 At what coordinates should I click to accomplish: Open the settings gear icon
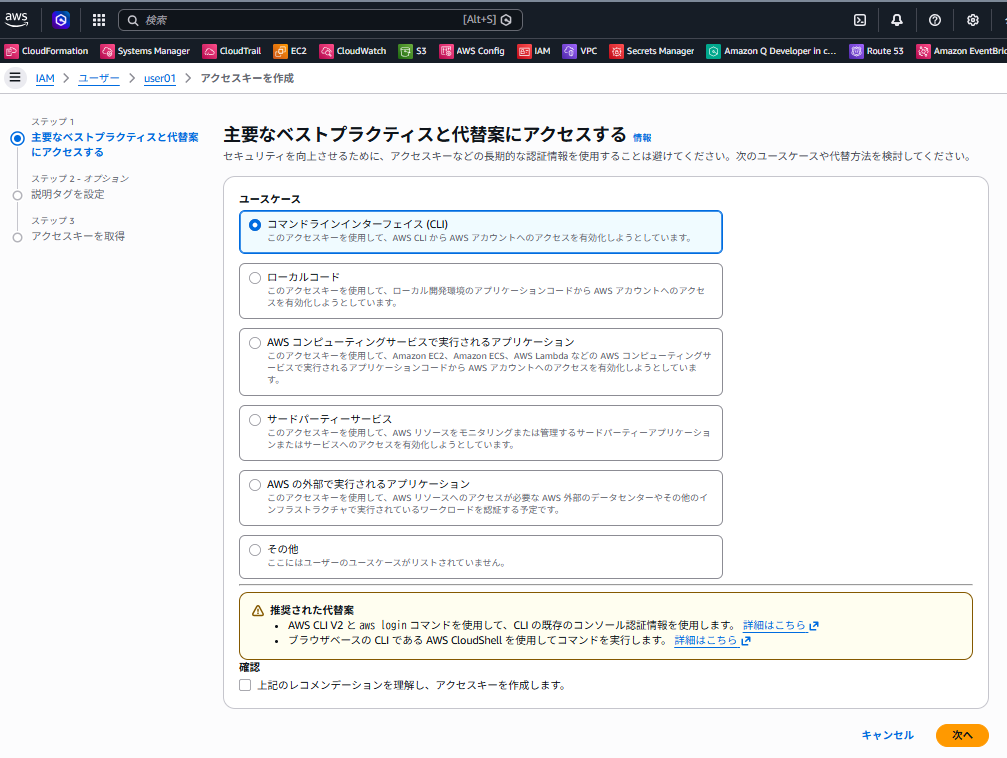(x=973, y=20)
